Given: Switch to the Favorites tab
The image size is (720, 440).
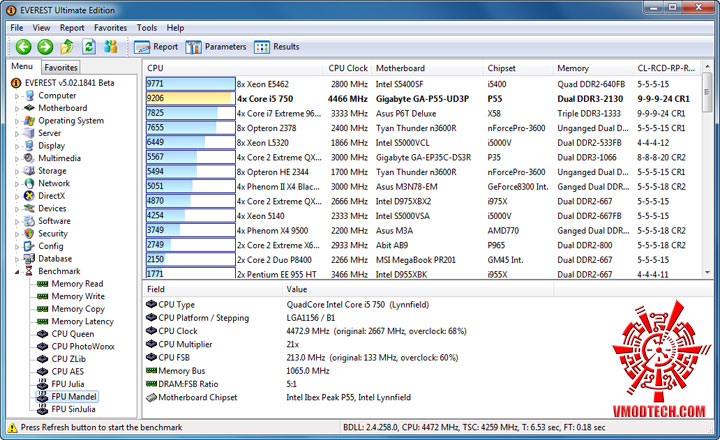Looking at the screenshot, I should 61,68.
